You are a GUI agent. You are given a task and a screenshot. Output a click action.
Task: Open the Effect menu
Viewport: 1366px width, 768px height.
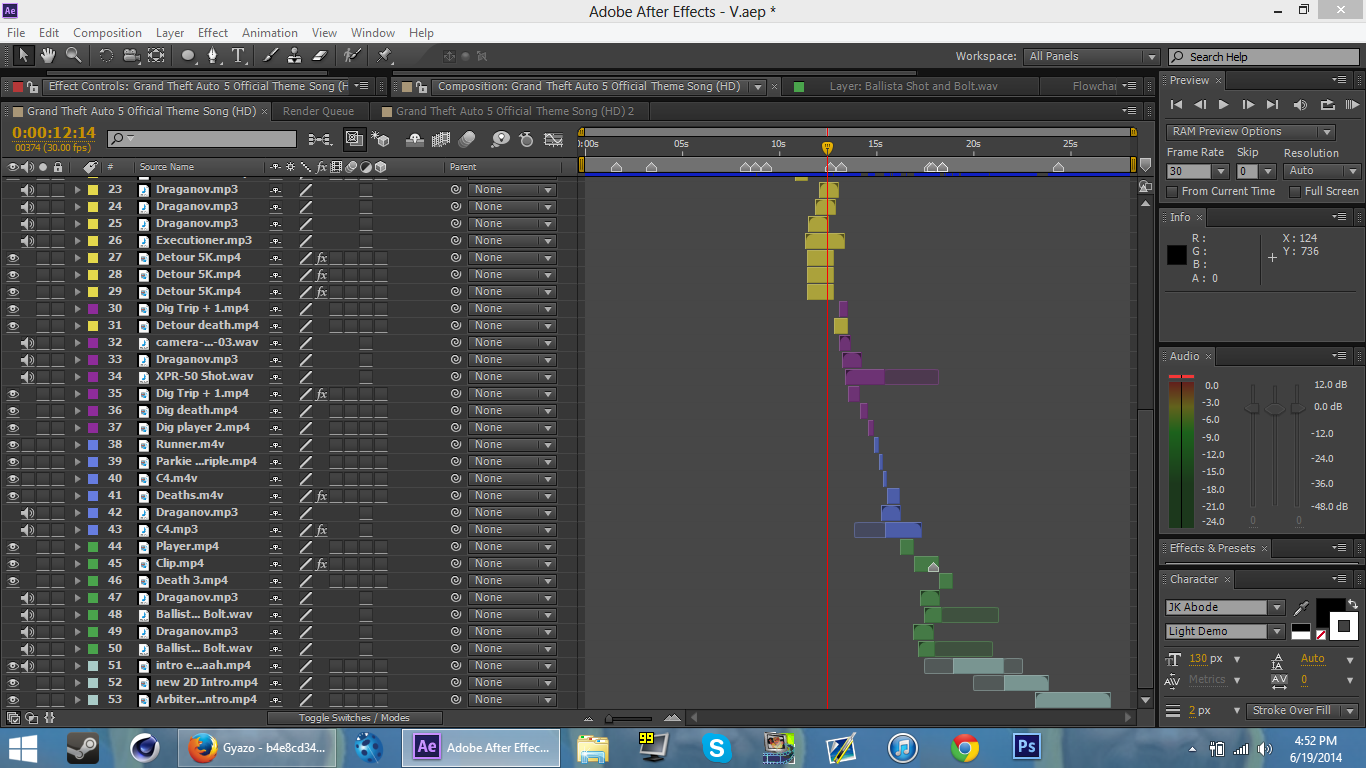[x=213, y=33]
